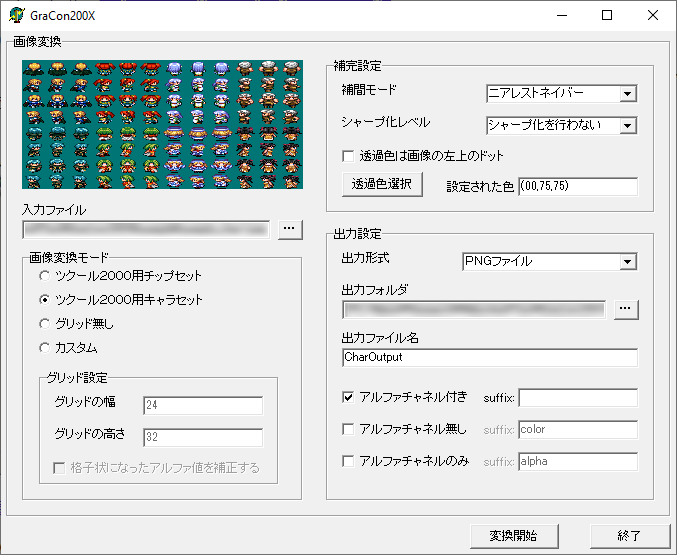Select the カスタム conversion mode
Image resolution: width=677 pixels, height=555 pixels.
44,347
